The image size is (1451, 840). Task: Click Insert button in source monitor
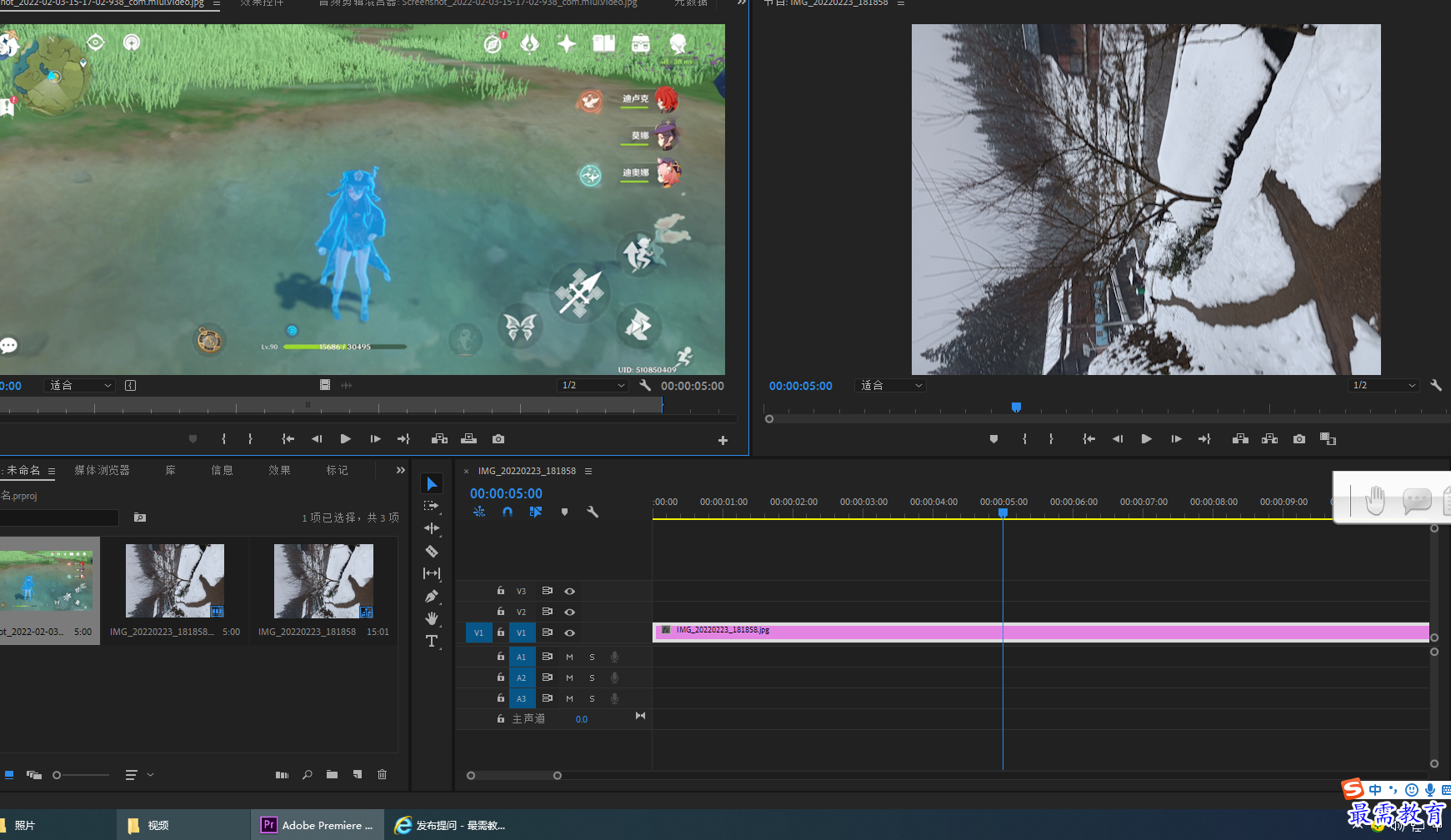click(439, 439)
